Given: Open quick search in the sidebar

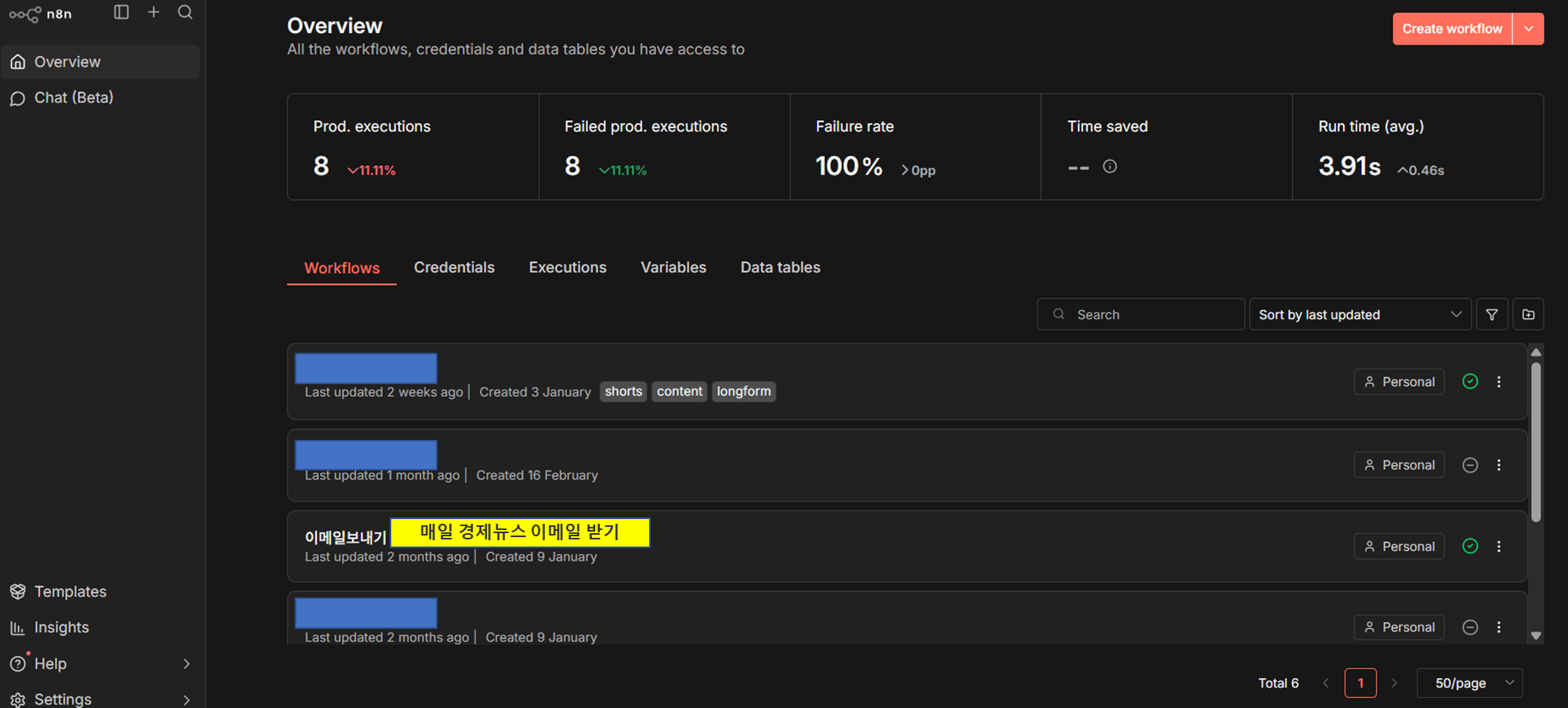Looking at the screenshot, I should click(x=185, y=12).
